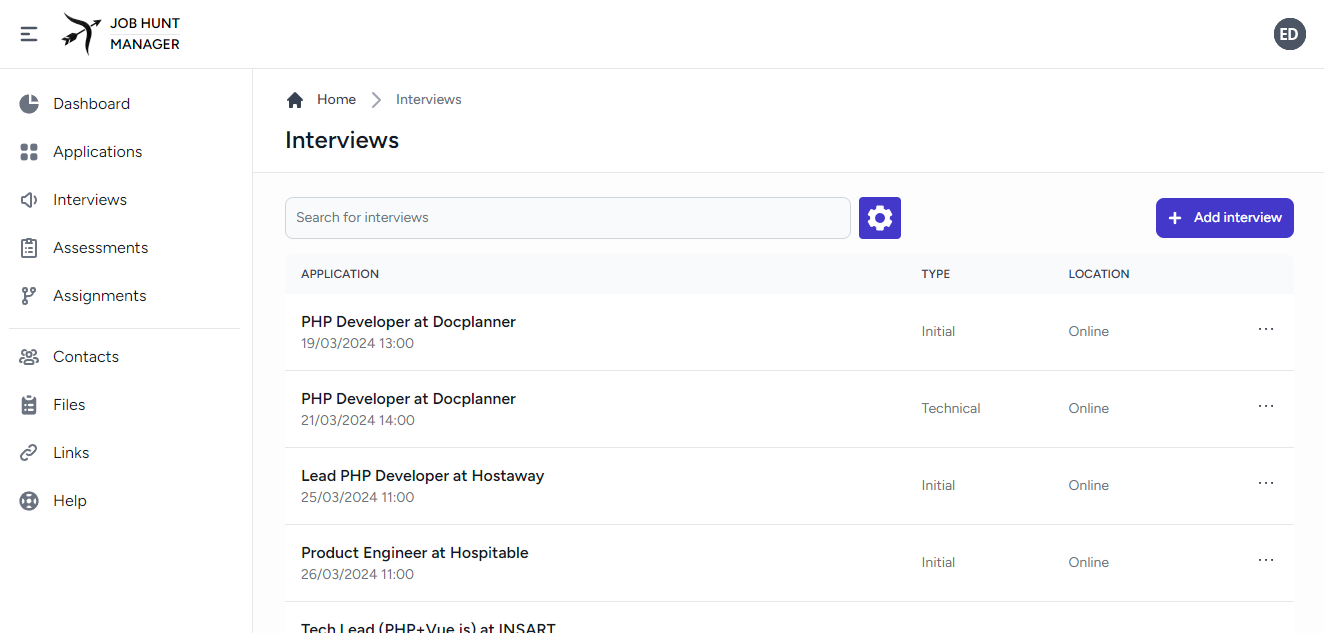This screenshot has height=633, width=1324.
Task: Open table settings with the gear button
Action: pos(880,218)
